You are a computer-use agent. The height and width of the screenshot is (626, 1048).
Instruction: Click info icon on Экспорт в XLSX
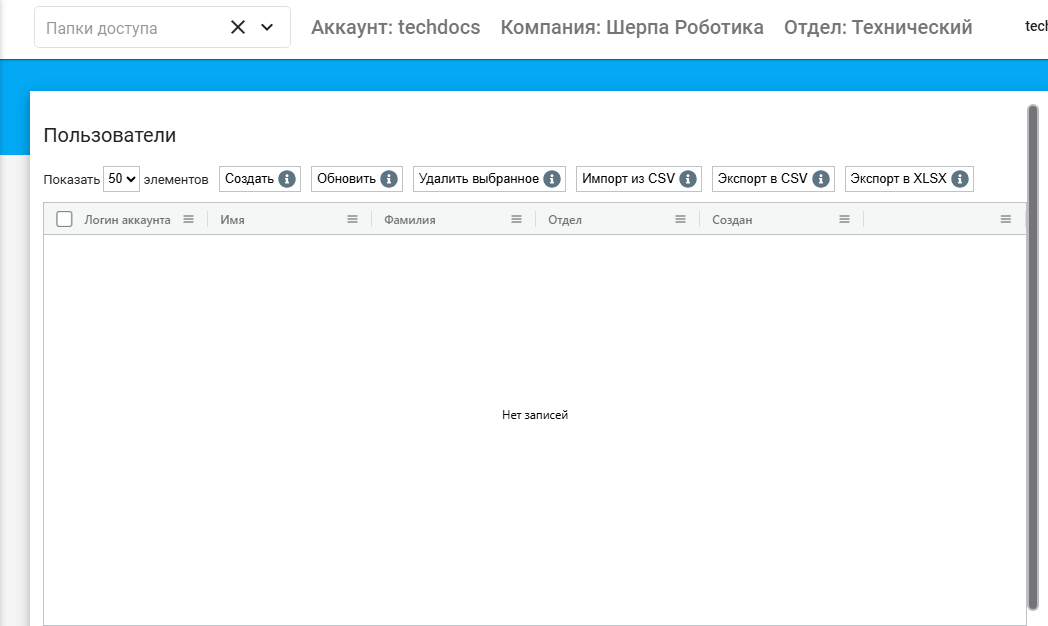pyautogui.click(x=960, y=179)
